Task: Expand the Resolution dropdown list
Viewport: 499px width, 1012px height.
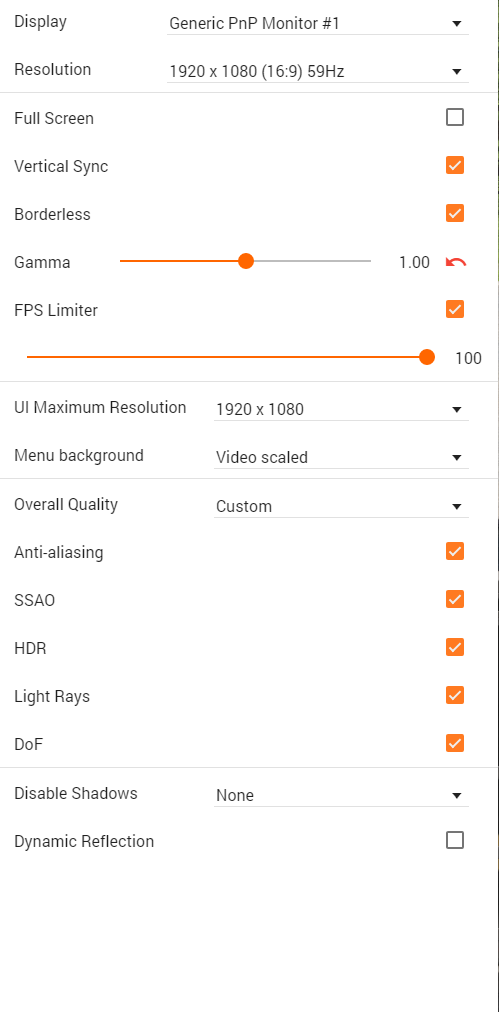Action: pyautogui.click(x=318, y=72)
